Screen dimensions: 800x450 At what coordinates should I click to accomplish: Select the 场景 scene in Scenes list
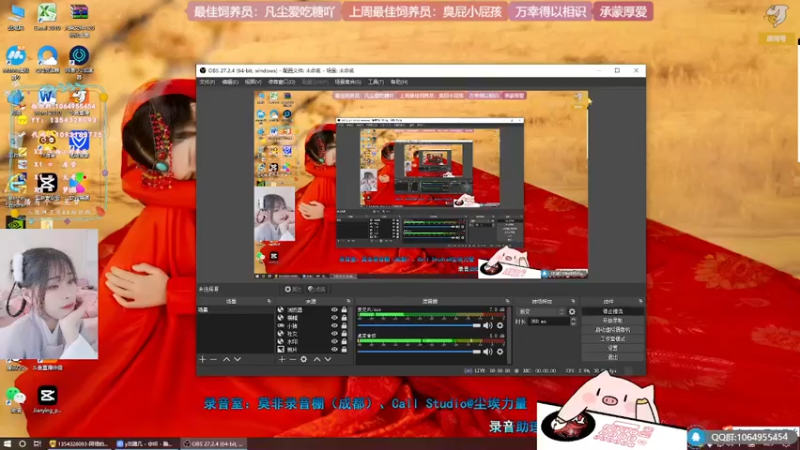tap(236, 310)
